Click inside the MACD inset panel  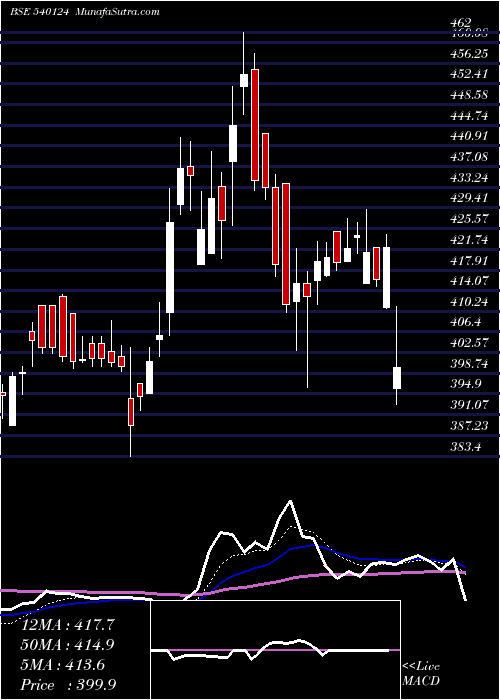tap(275, 650)
